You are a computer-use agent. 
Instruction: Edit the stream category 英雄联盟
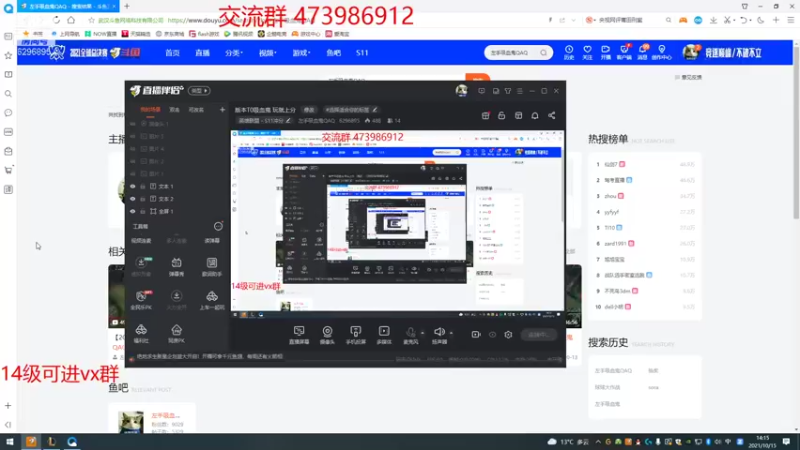(x=264, y=121)
